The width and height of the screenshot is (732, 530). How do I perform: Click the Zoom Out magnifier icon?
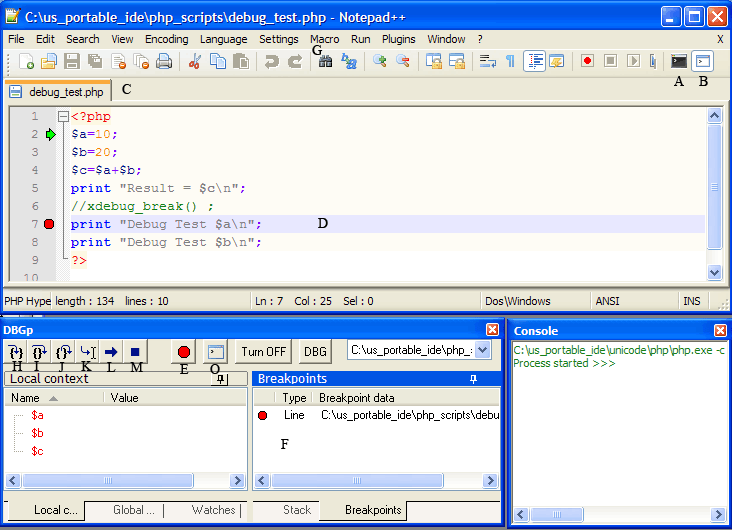[x=402, y=61]
